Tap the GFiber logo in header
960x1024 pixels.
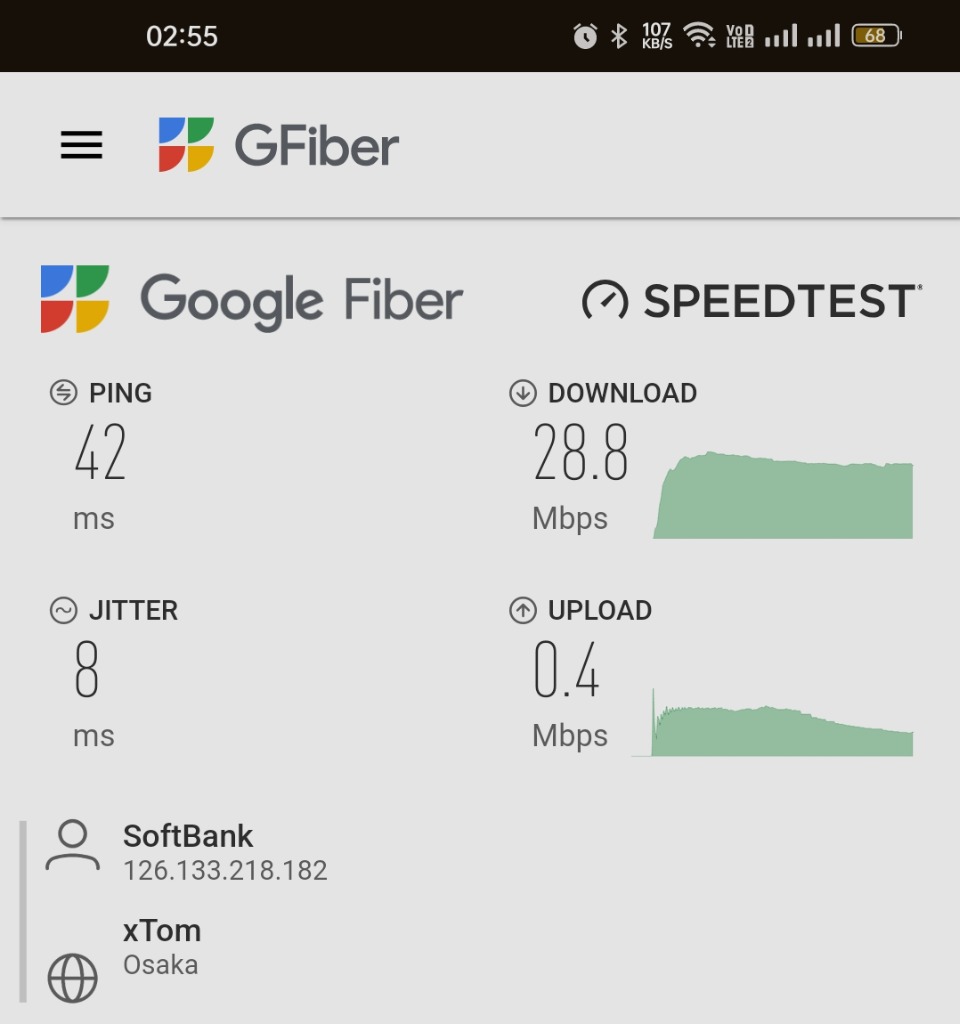[x=278, y=145]
